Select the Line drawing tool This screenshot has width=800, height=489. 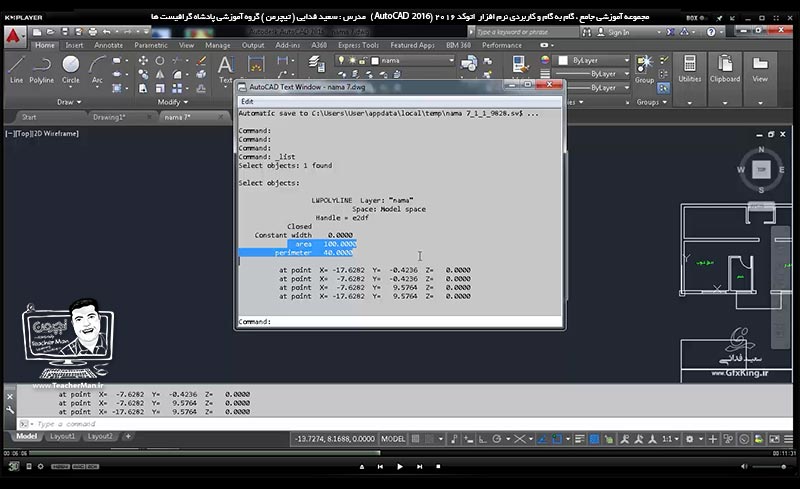click(16, 70)
